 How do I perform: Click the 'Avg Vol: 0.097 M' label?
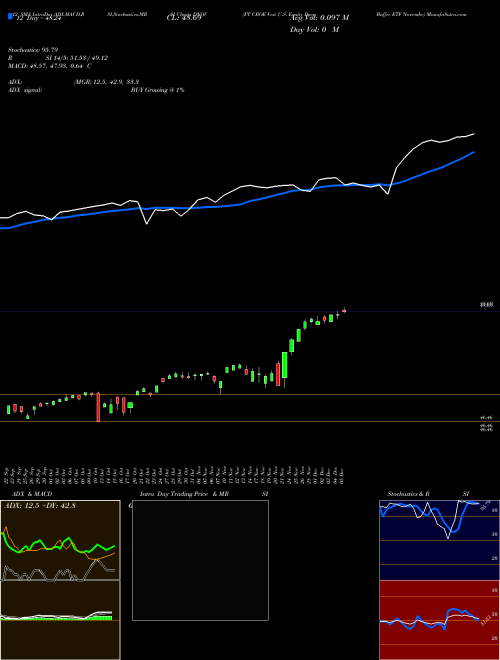coord(319,18)
